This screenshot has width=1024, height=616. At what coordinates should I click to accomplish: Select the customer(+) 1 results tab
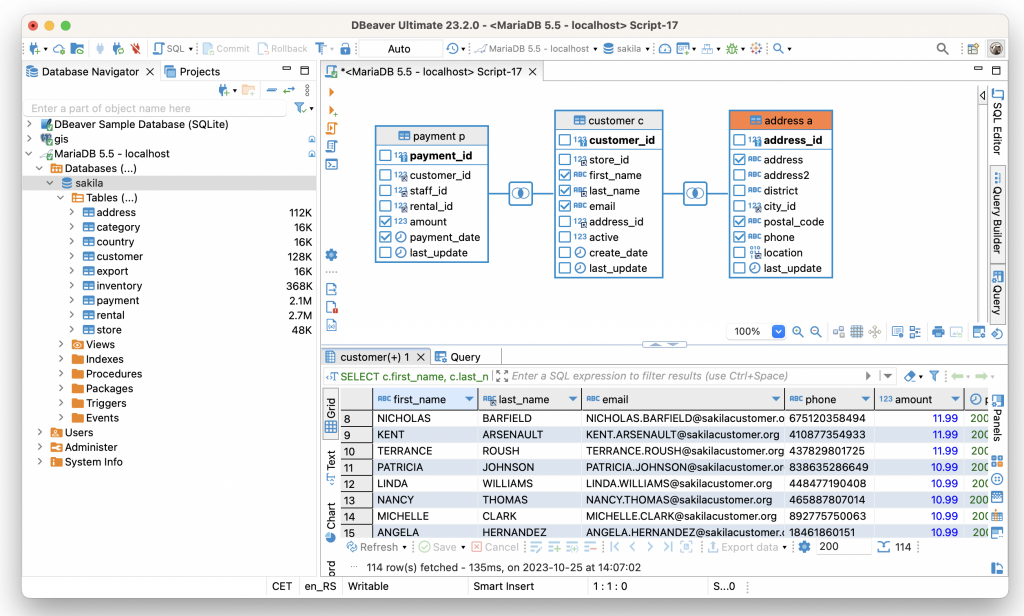(375, 357)
